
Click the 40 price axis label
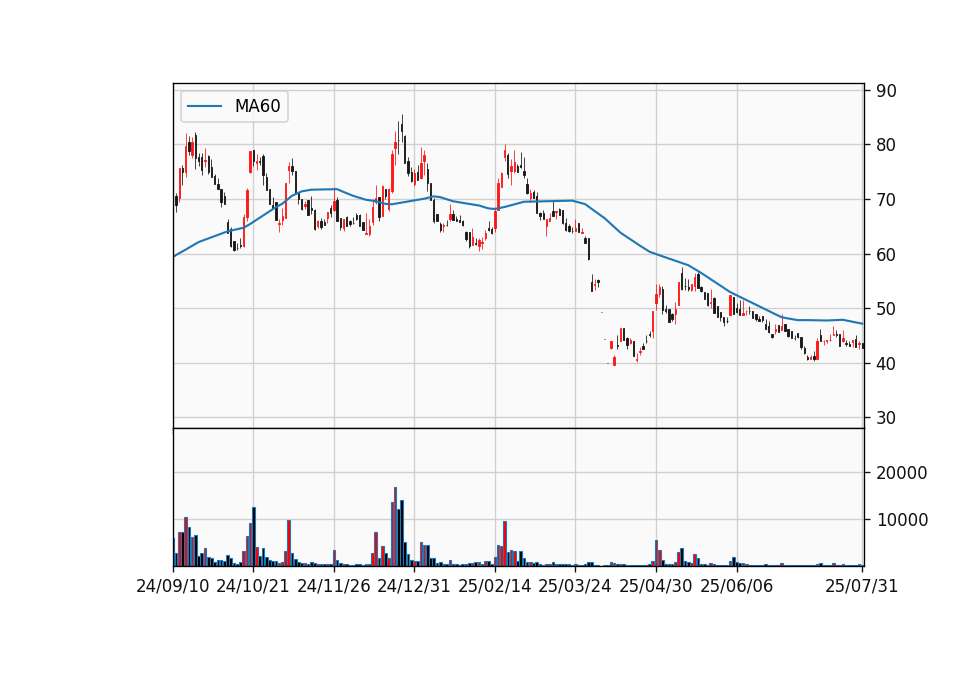click(886, 364)
